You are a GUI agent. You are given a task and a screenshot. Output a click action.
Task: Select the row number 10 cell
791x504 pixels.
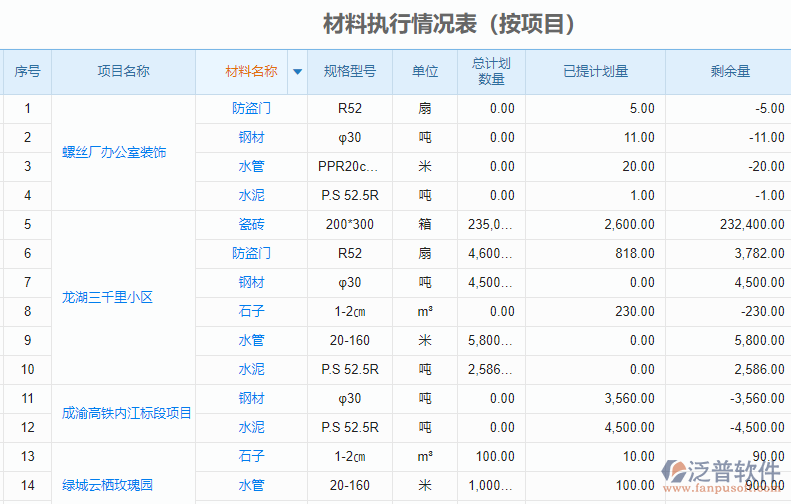[27, 370]
